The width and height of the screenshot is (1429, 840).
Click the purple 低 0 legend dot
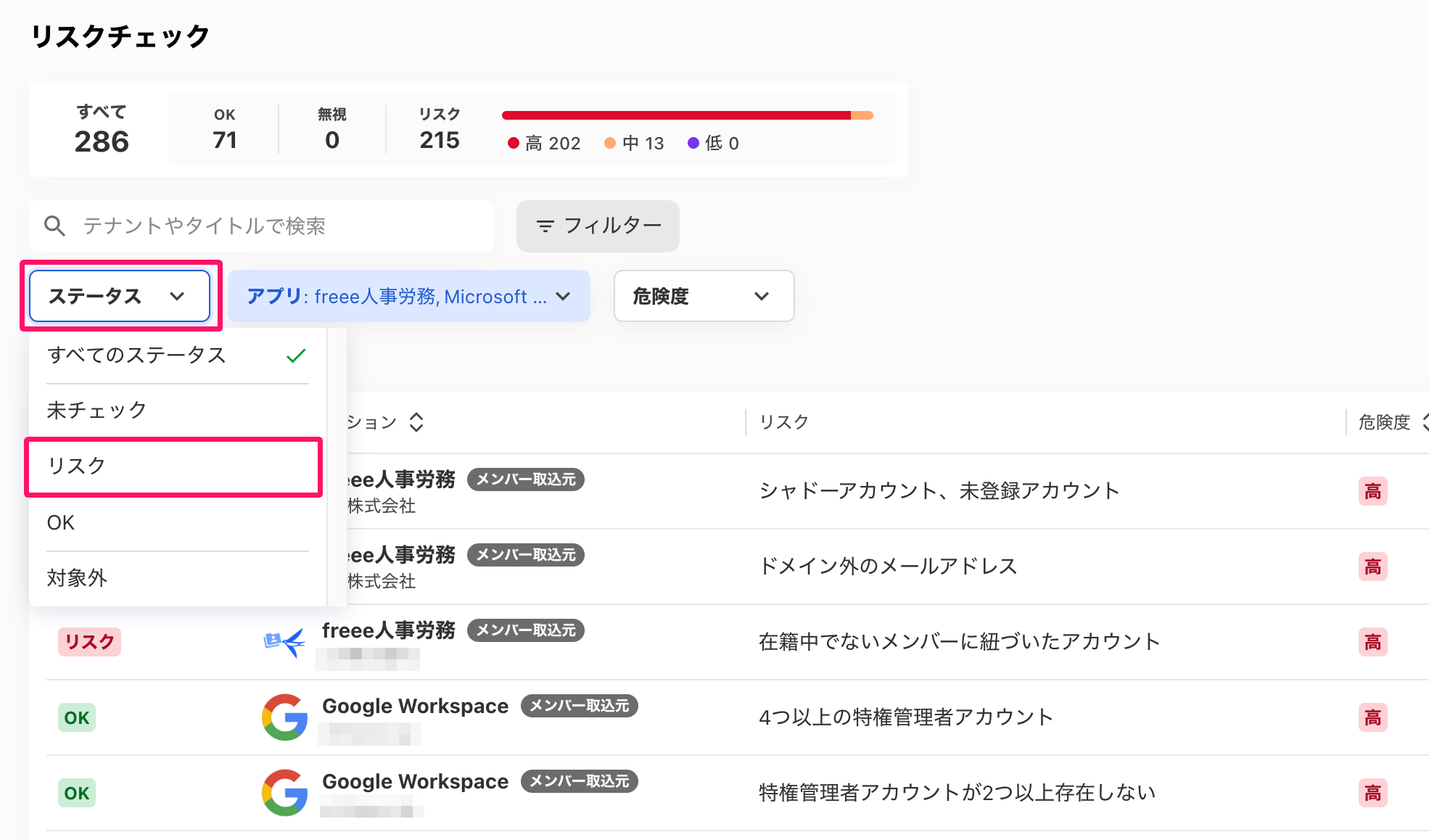tap(693, 143)
